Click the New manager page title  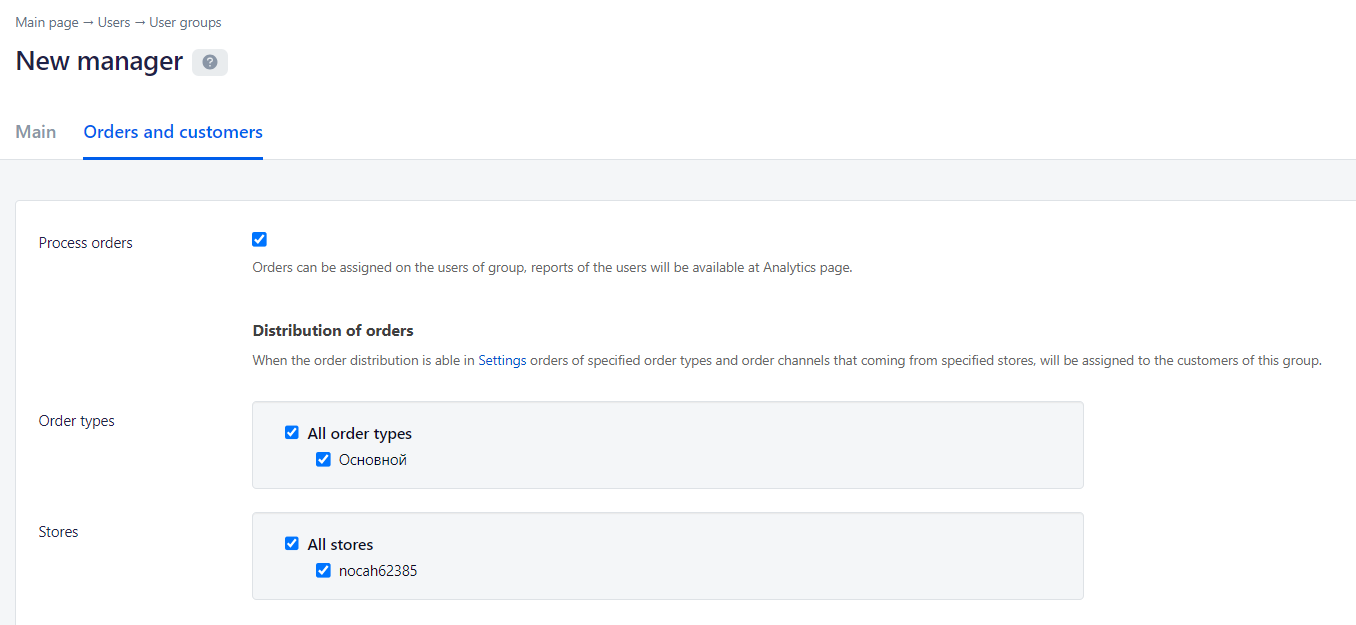tap(99, 62)
